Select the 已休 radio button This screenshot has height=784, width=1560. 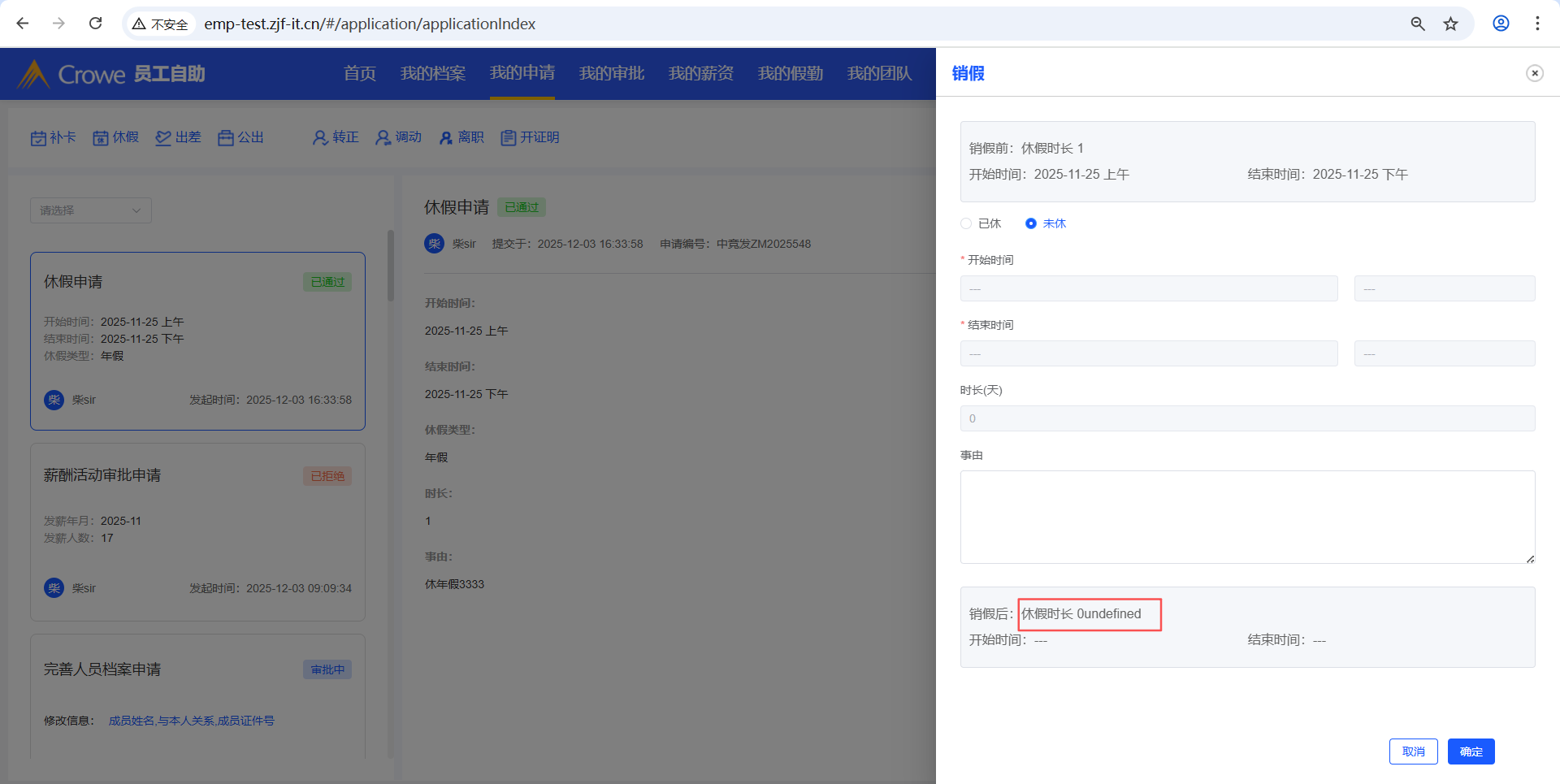[966, 223]
